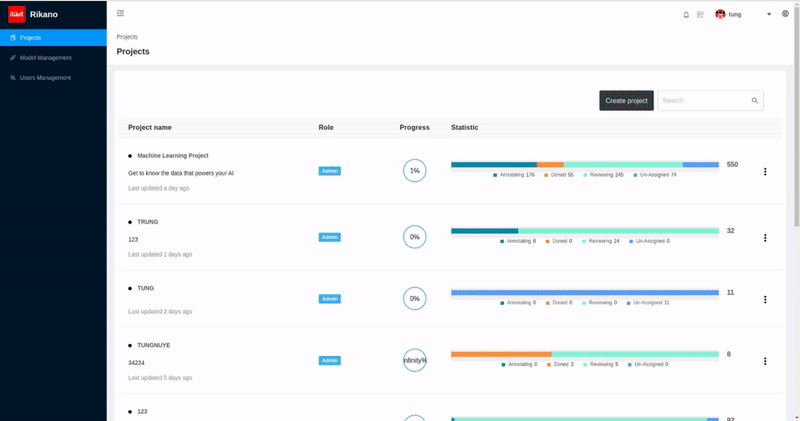This screenshot has width=800, height=421.
Task: Click the tung user avatar
Action: [720, 14]
